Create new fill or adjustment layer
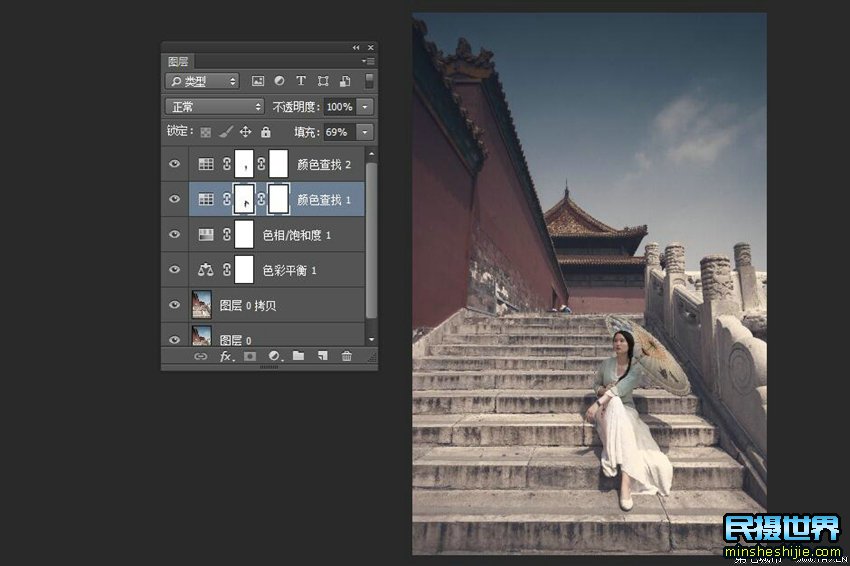Image resolution: width=850 pixels, height=566 pixels. [275, 356]
